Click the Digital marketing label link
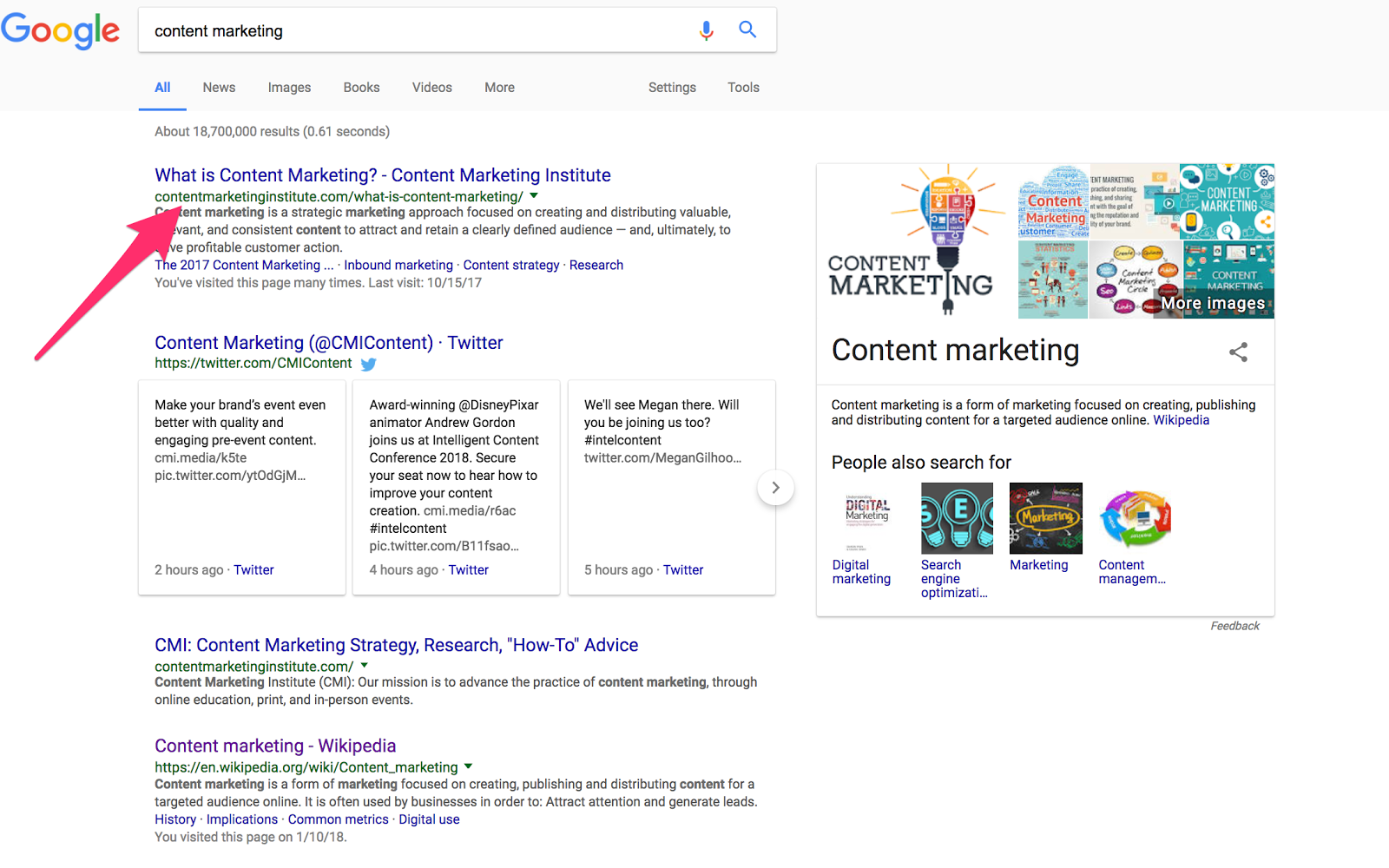Viewport: 1389px width, 868px height. coord(861,572)
